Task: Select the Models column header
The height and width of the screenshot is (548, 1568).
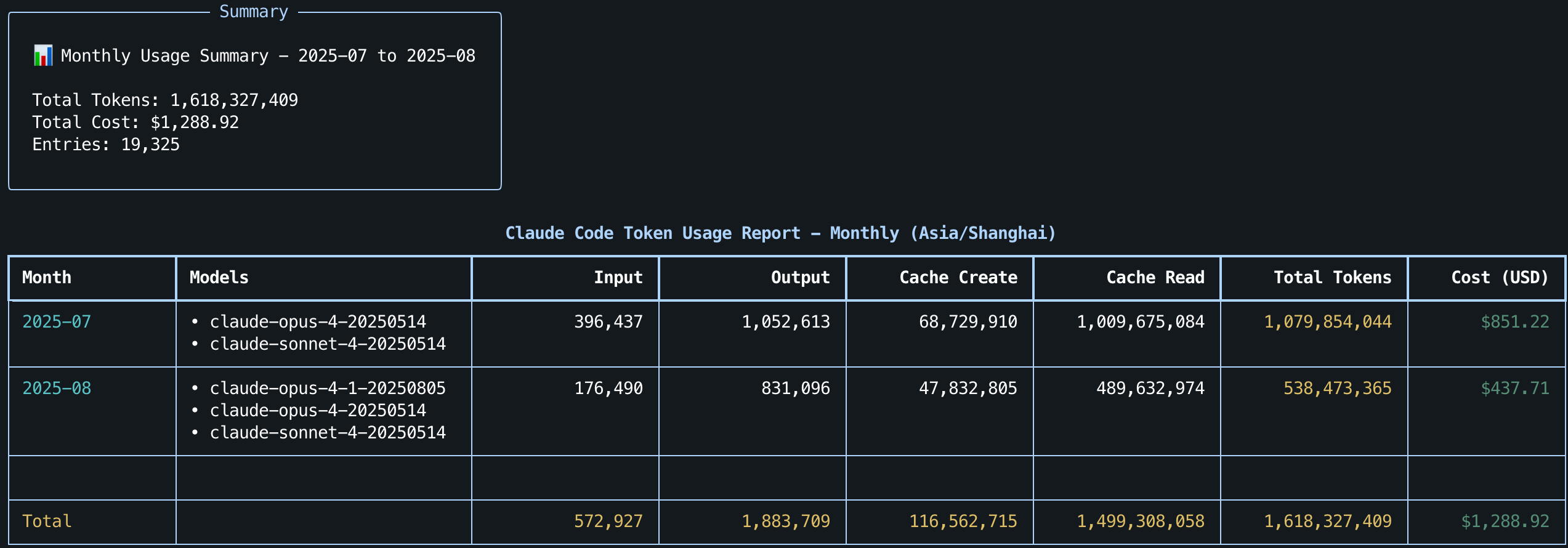Action: (x=219, y=278)
